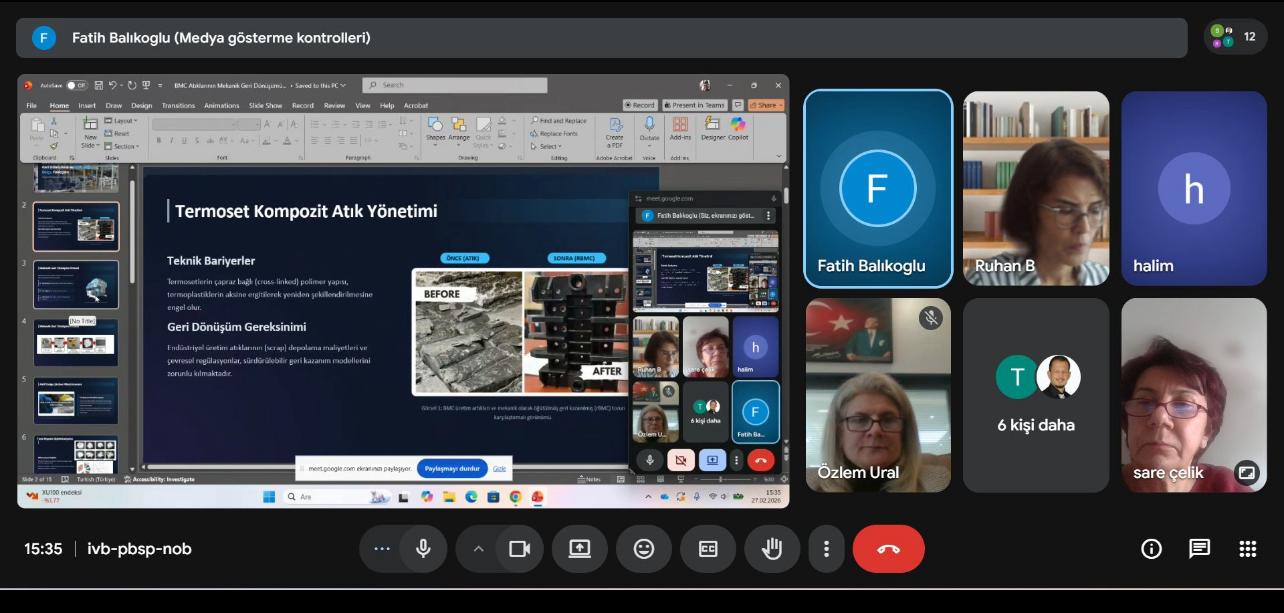Viewport: 1284px width, 613px height.
Task: Leave the call with red hang-up button
Action: tap(888, 549)
